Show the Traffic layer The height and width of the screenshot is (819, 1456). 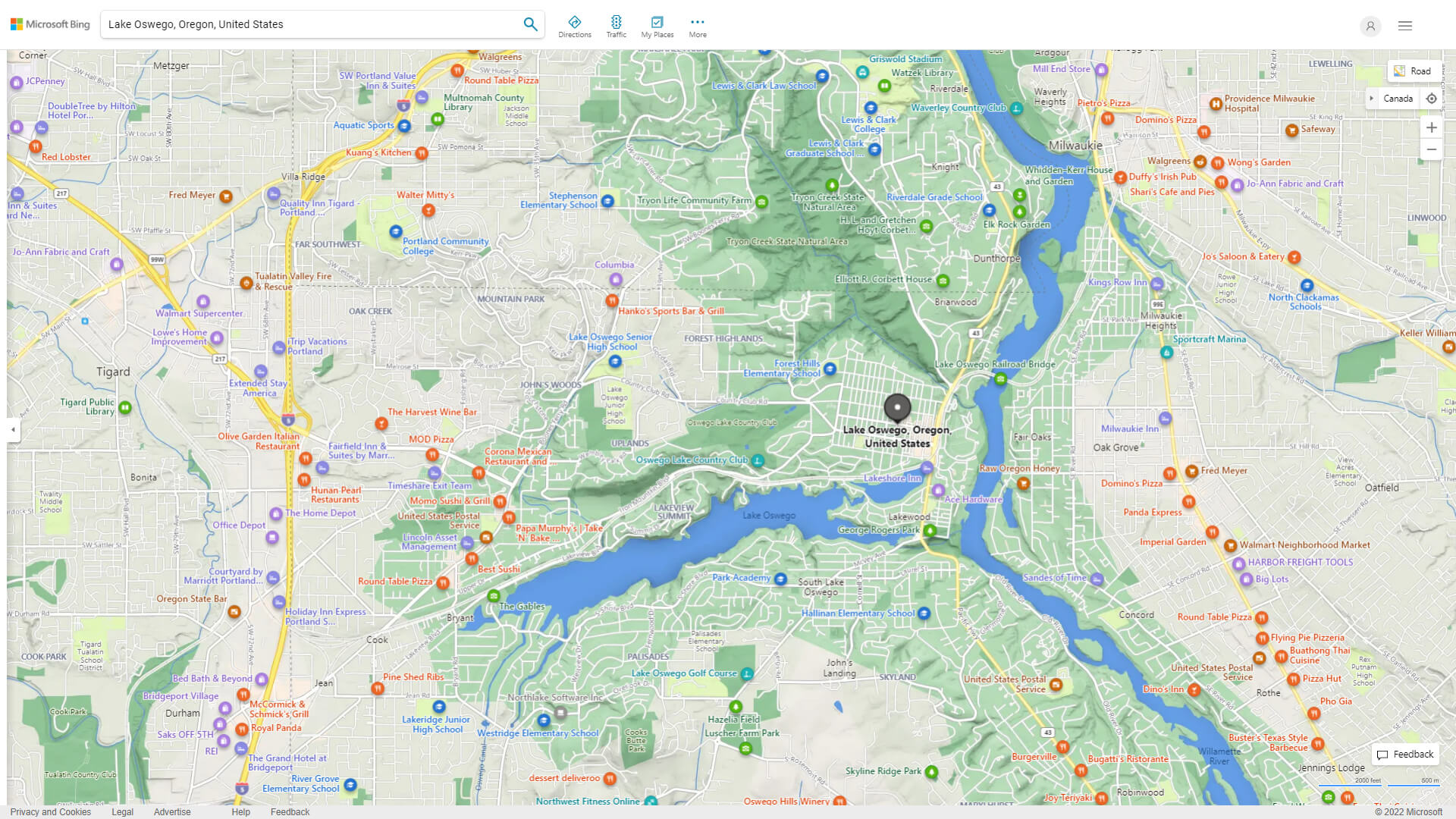(x=616, y=27)
